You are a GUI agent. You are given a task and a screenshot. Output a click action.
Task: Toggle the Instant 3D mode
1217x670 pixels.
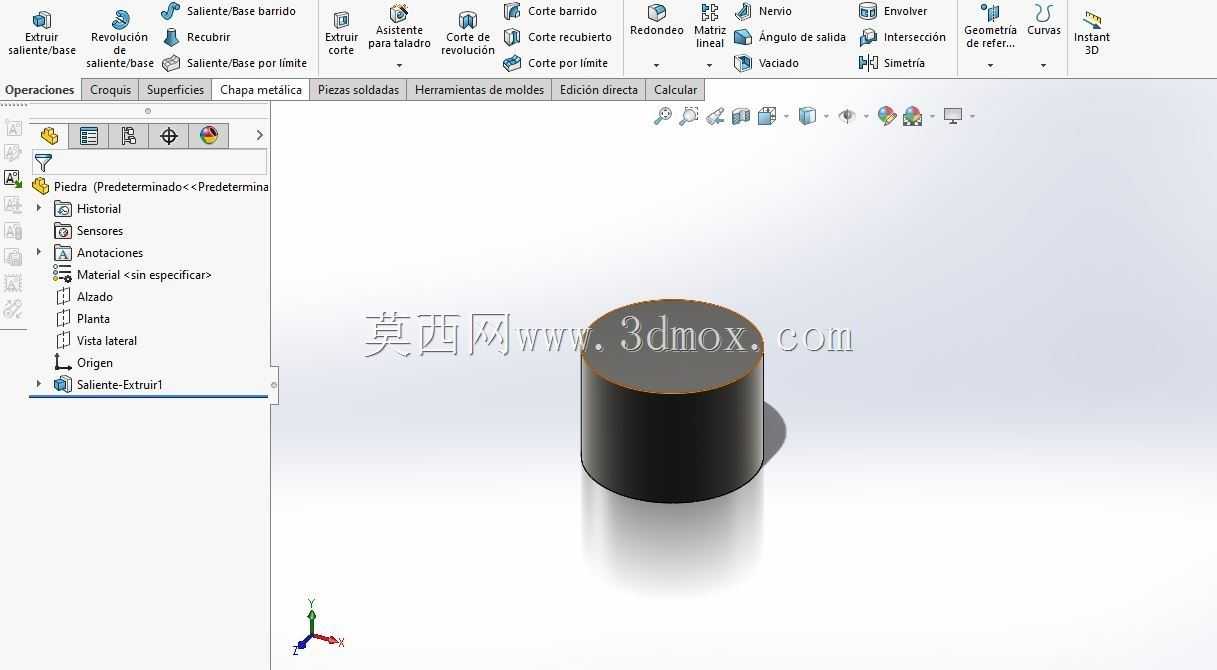point(1092,33)
